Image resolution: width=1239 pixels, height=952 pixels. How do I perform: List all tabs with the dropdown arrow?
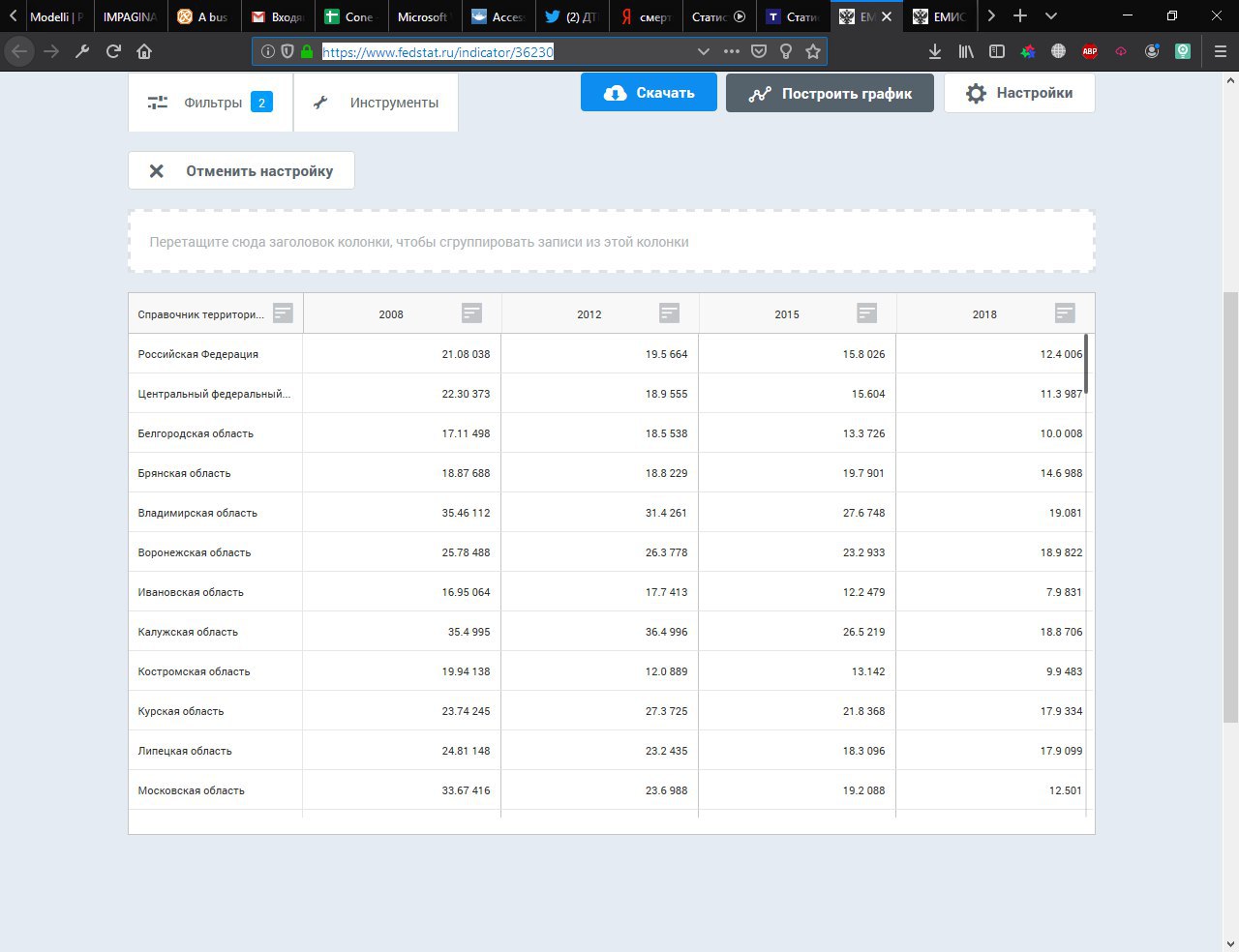pos(1051,15)
